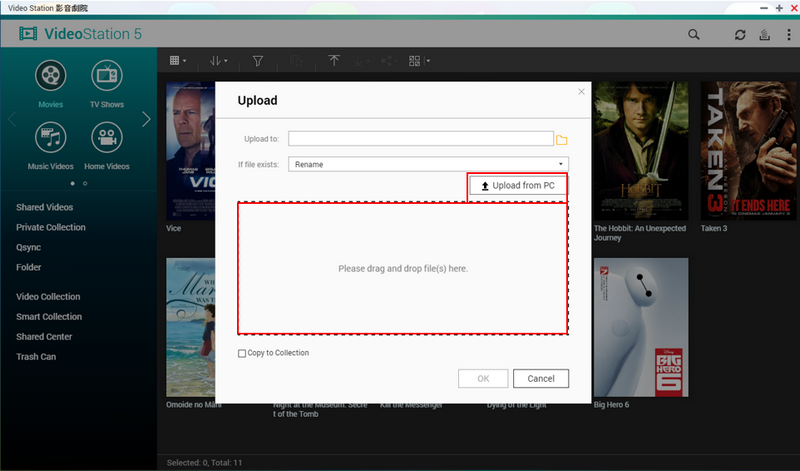
Task: Select the Vice movie poster
Action: click(x=190, y=151)
